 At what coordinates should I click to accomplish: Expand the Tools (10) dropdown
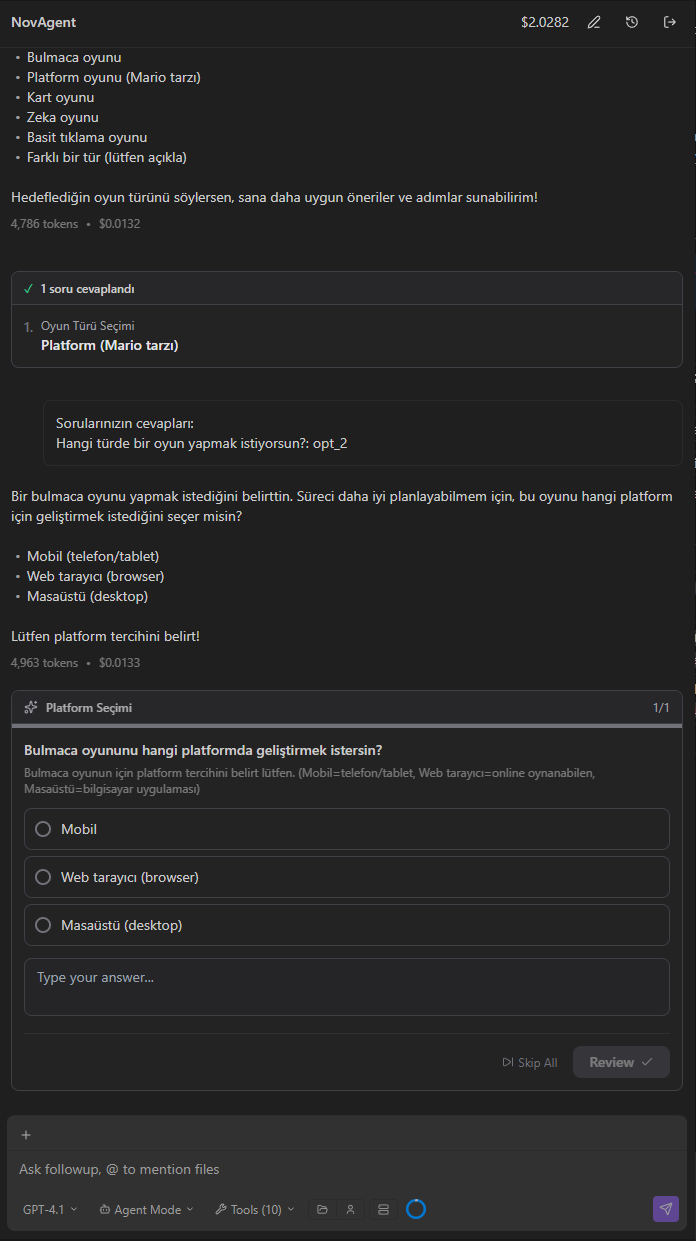pyautogui.click(x=255, y=1209)
